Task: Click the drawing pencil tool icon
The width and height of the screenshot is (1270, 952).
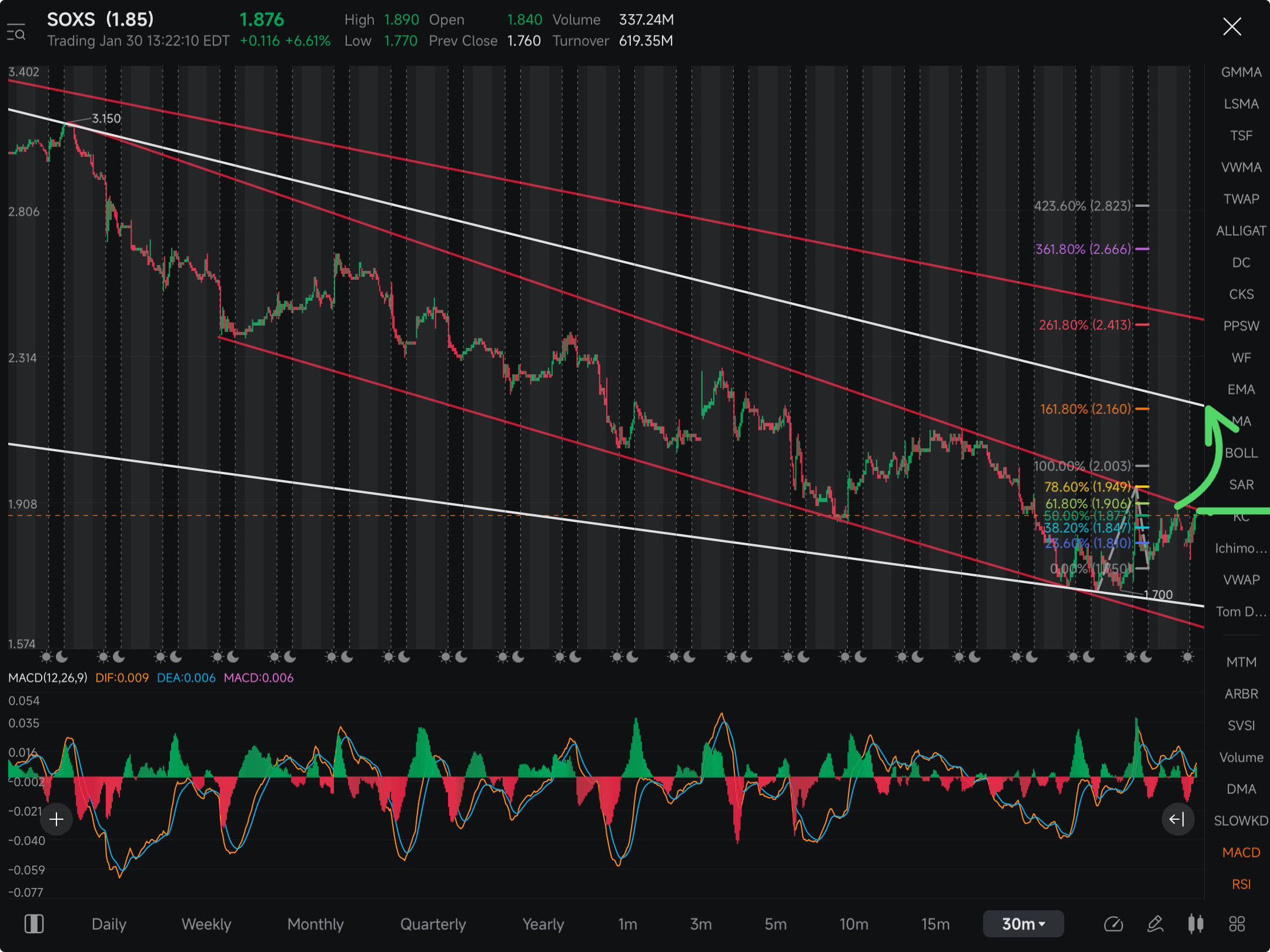Action: (x=1155, y=924)
